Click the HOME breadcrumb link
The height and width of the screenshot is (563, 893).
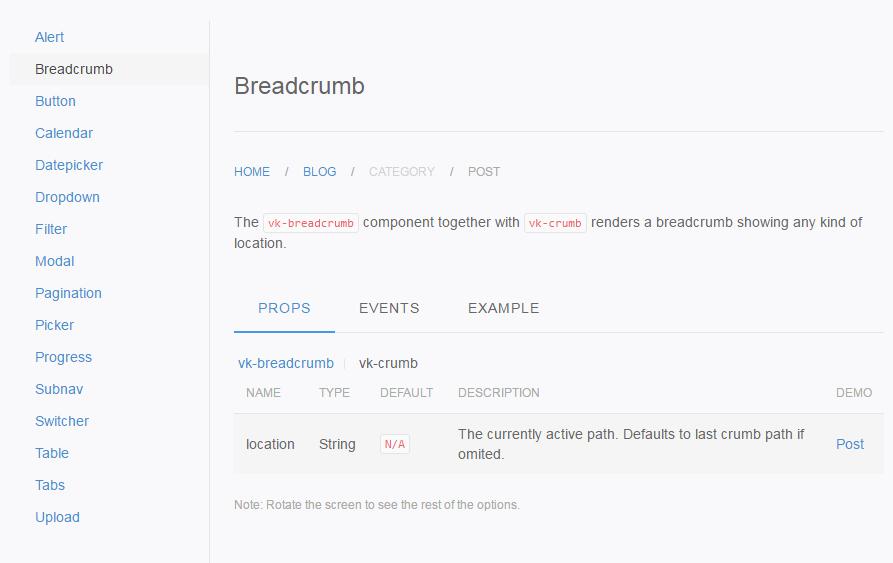click(x=252, y=172)
